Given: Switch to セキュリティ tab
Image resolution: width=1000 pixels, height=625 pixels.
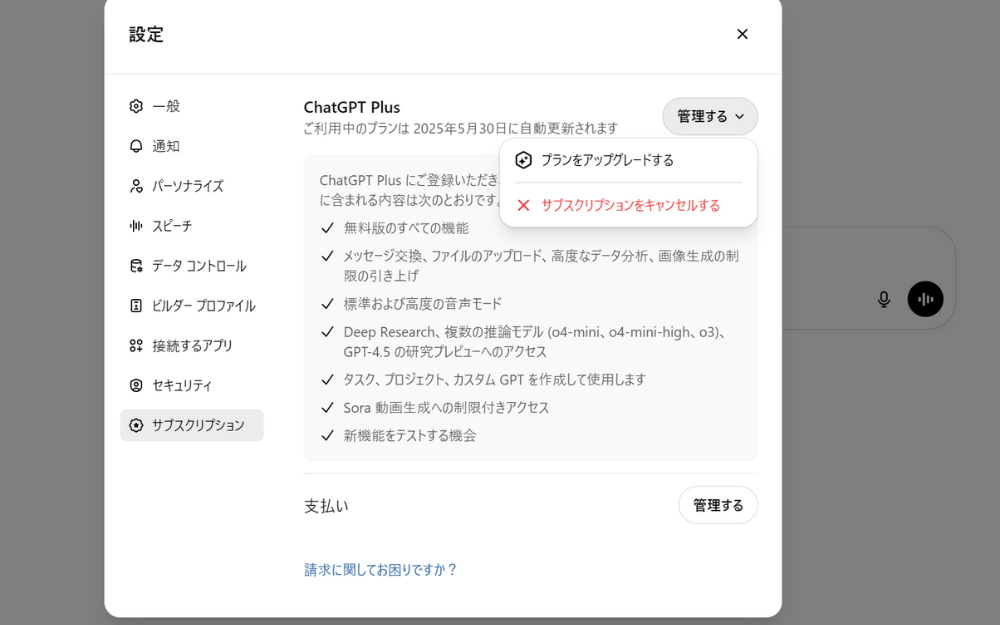Looking at the screenshot, I should point(192,385).
